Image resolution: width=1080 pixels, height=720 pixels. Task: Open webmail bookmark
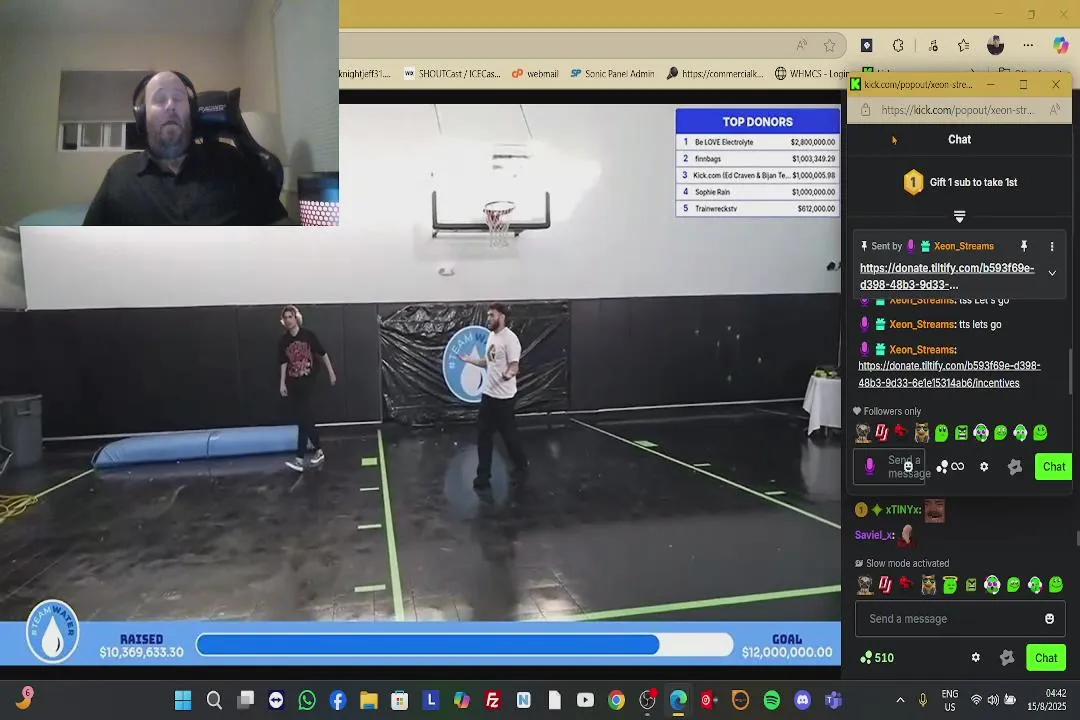[535, 74]
